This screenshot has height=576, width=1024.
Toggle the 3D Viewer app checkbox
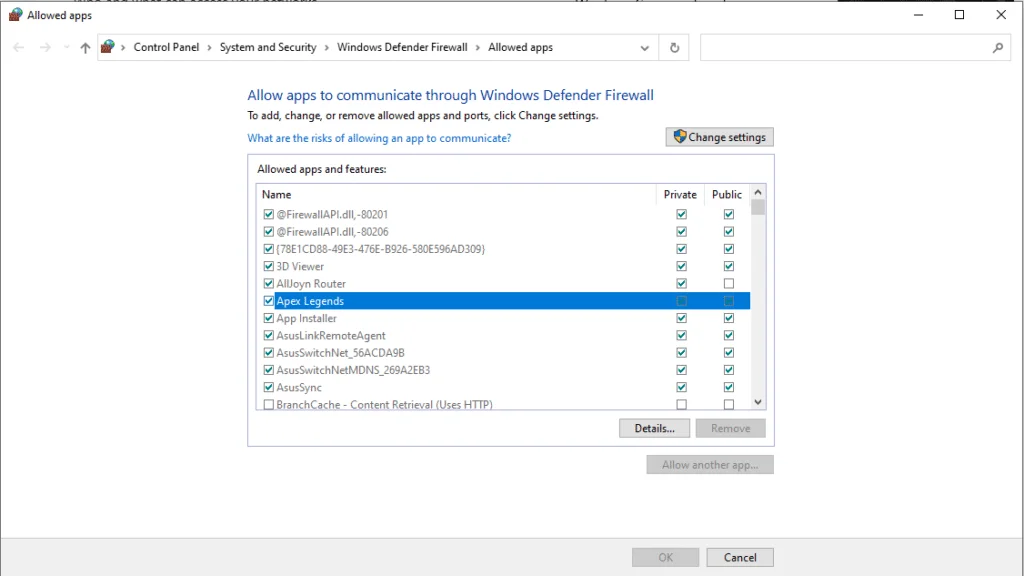click(268, 267)
